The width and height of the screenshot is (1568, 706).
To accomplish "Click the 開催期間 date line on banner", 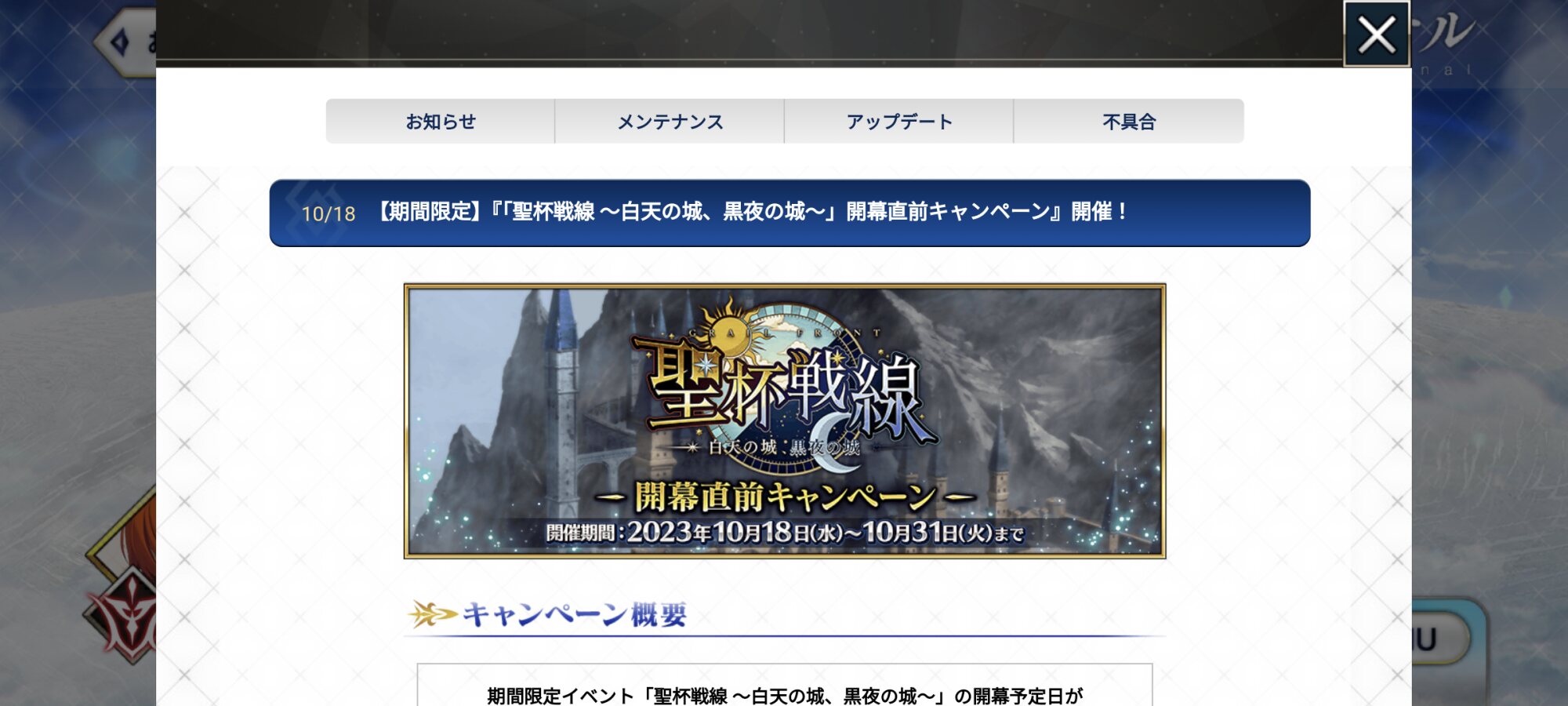I will click(785, 533).
